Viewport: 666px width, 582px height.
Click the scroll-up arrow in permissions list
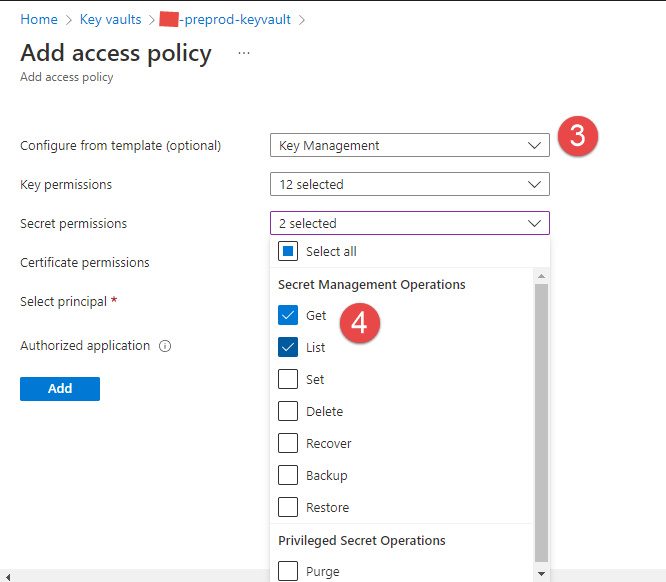pyautogui.click(x=541, y=275)
